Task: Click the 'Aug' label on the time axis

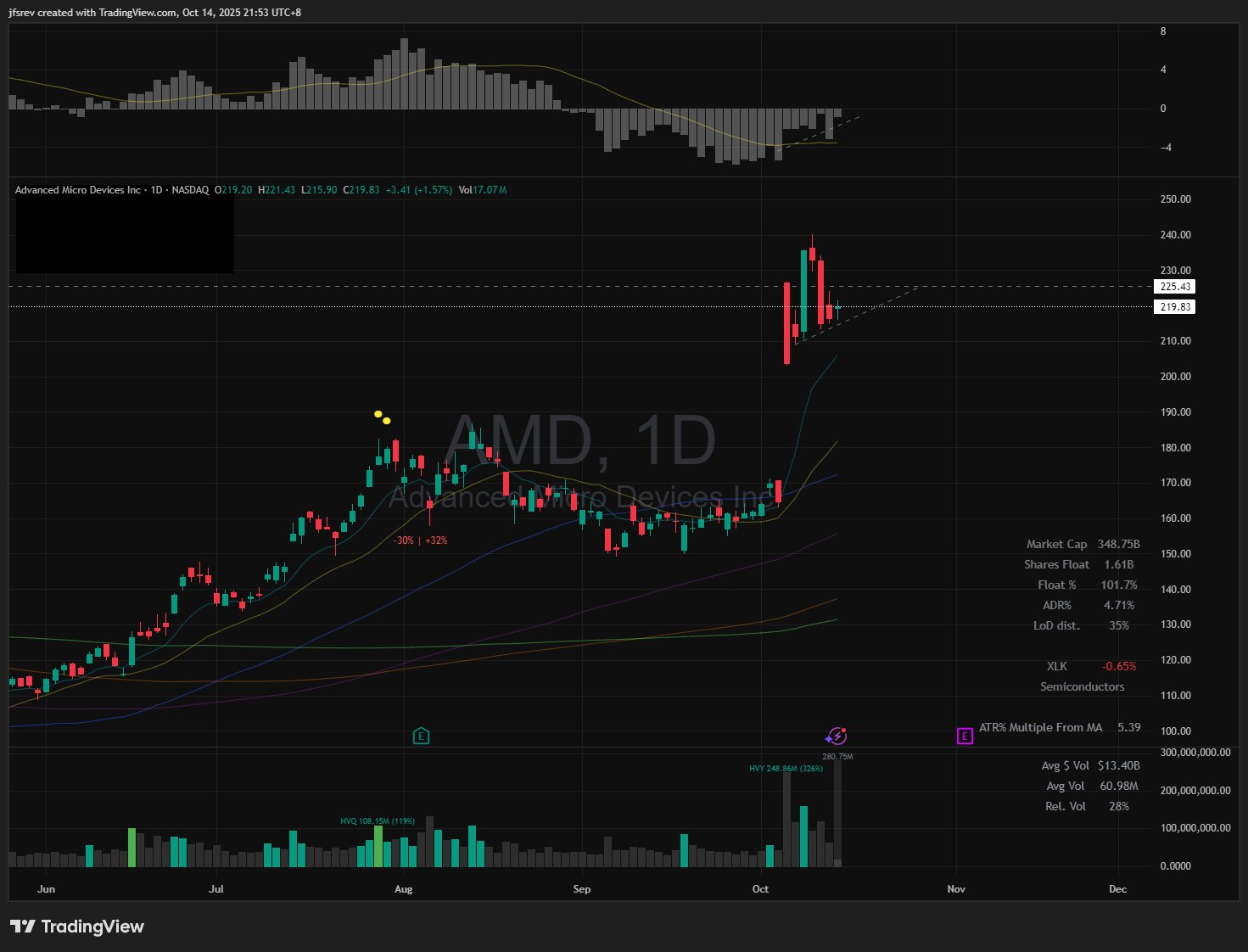Action: (x=404, y=889)
